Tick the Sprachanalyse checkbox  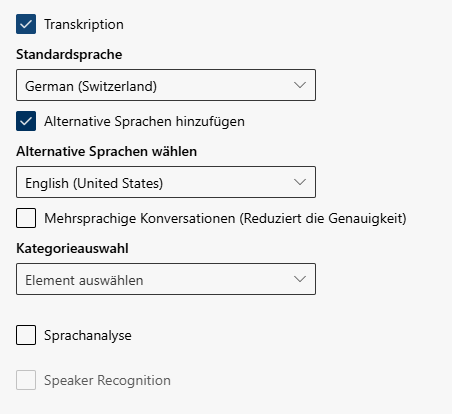click(26, 335)
